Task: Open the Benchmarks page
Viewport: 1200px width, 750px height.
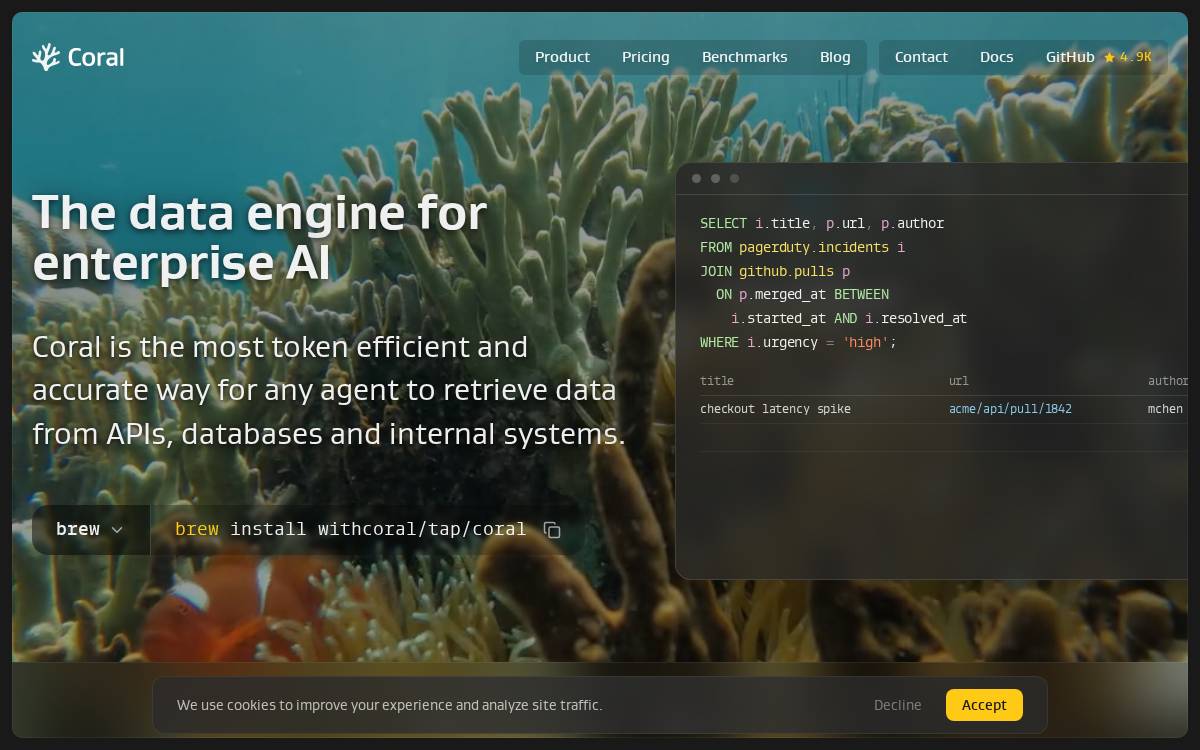Action: click(x=745, y=57)
